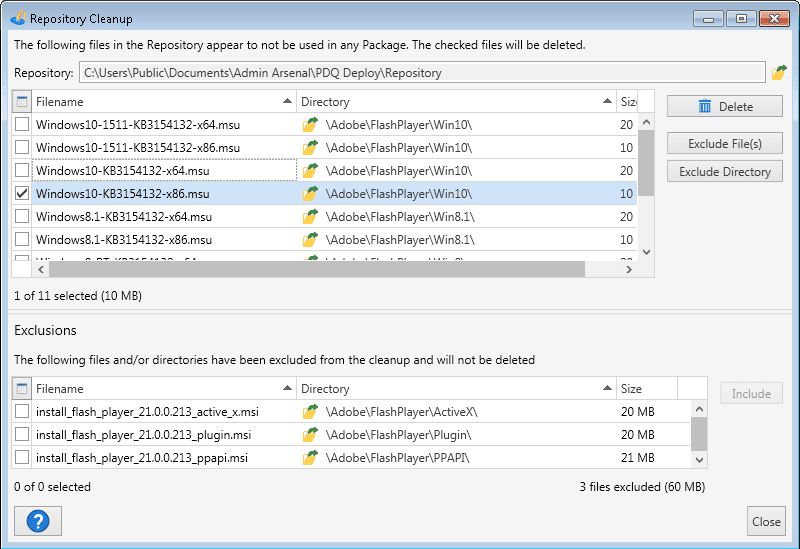The height and width of the screenshot is (549, 800).
Task: Click upper list horizontal scrollbar right arrow
Action: tap(629, 269)
